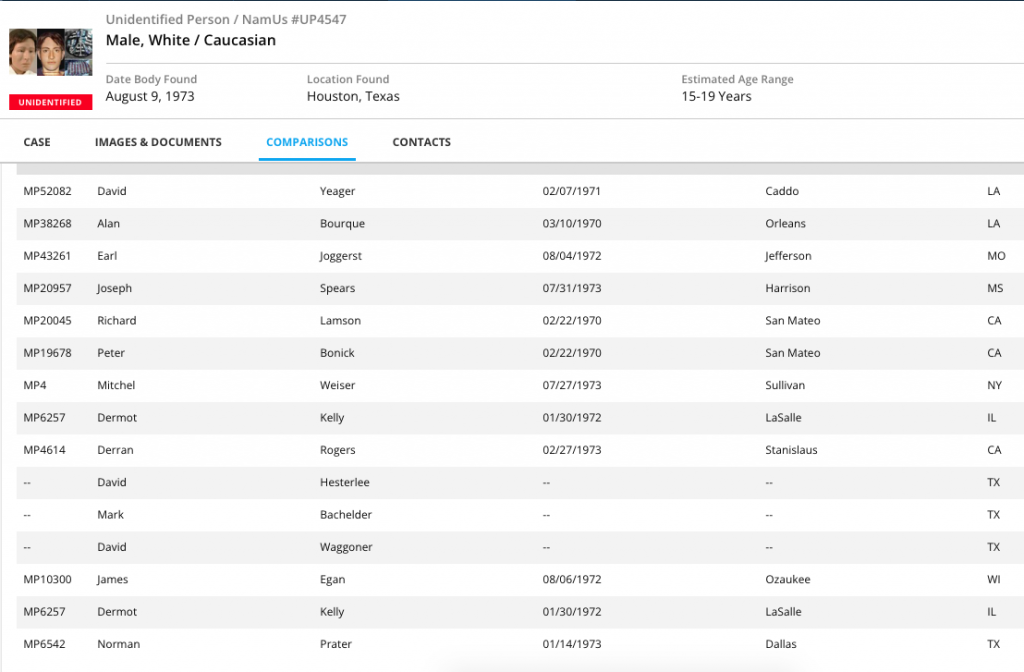Open the MP20957 case entry
This screenshot has width=1024, height=672.
pyautogui.click(x=47, y=289)
